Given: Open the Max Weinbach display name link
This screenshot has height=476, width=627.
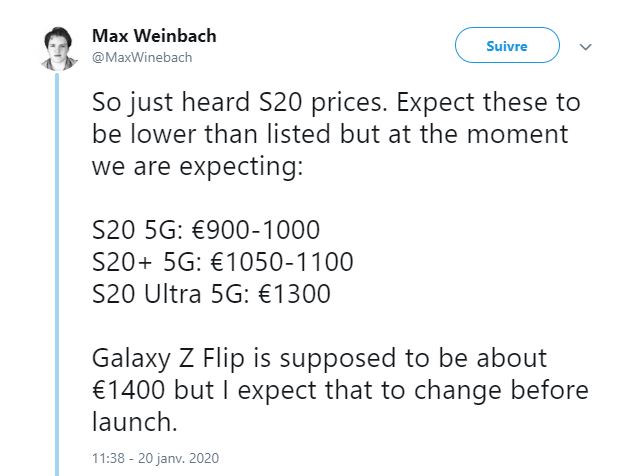Looking at the screenshot, I should coord(154,37).
